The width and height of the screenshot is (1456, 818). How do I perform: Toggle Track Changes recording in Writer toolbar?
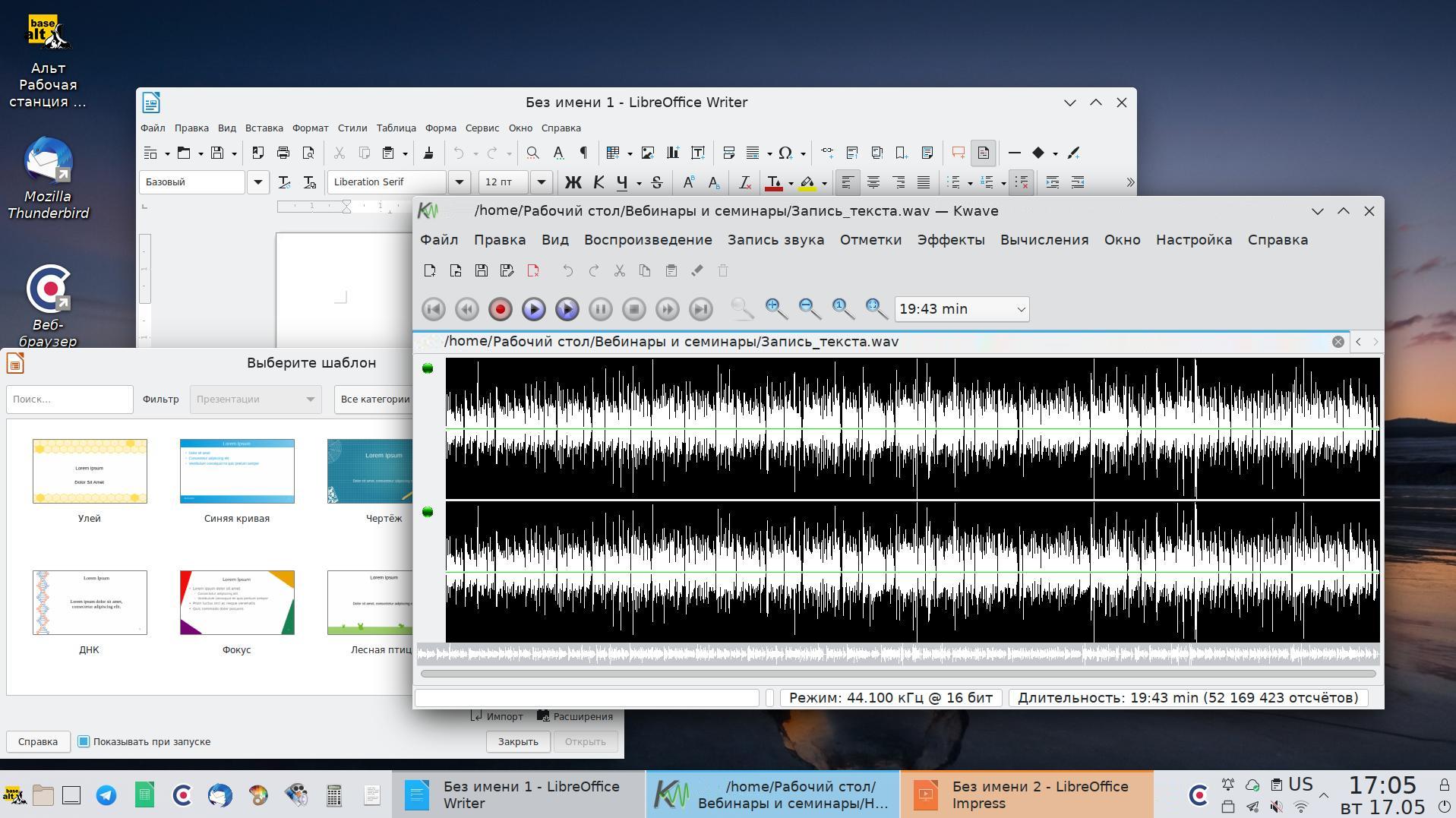(984, 153)
